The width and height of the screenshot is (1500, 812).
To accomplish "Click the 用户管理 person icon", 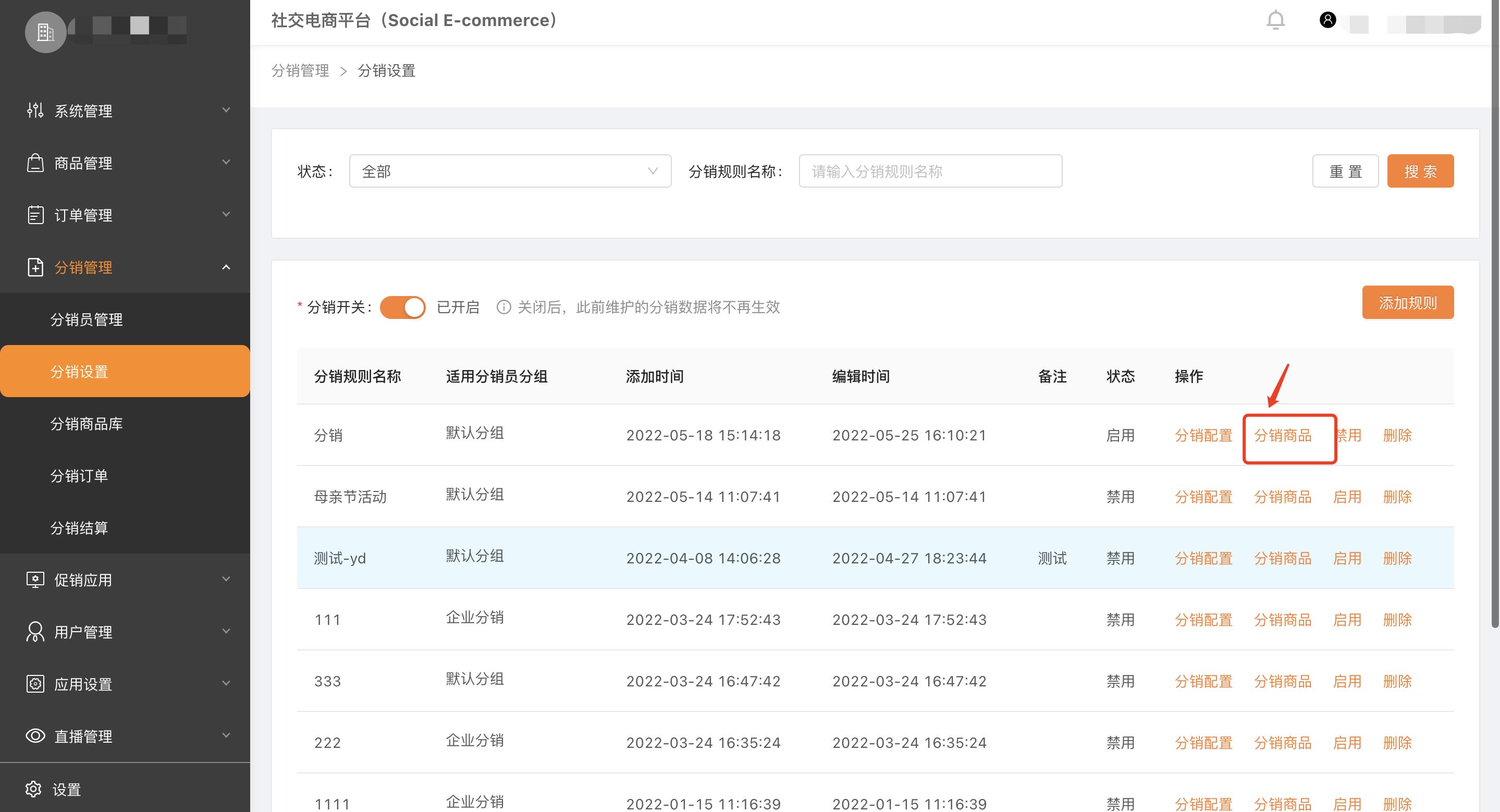I will coord(35,632).
